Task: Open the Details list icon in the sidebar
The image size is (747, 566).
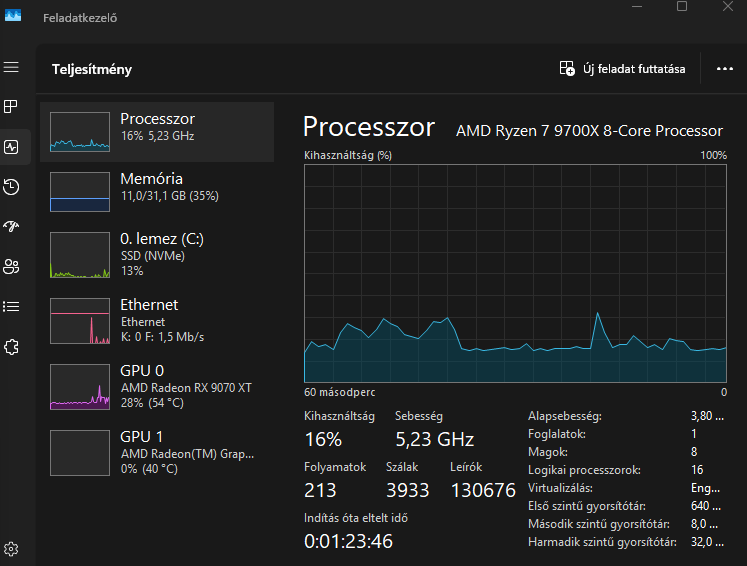Action: [11, 306]
